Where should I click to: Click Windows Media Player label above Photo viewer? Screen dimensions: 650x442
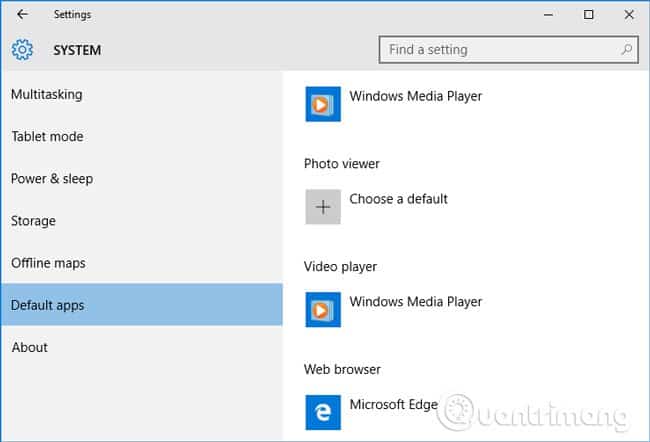click(415, 96)
